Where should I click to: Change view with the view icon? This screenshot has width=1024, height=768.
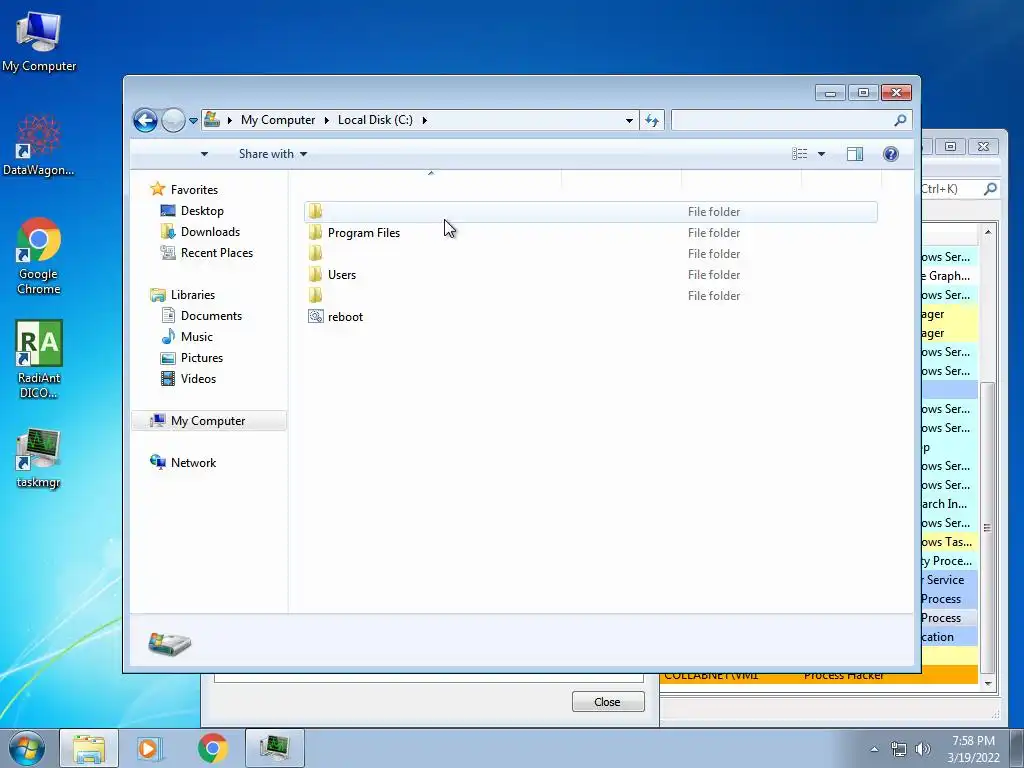coord(800,154)
